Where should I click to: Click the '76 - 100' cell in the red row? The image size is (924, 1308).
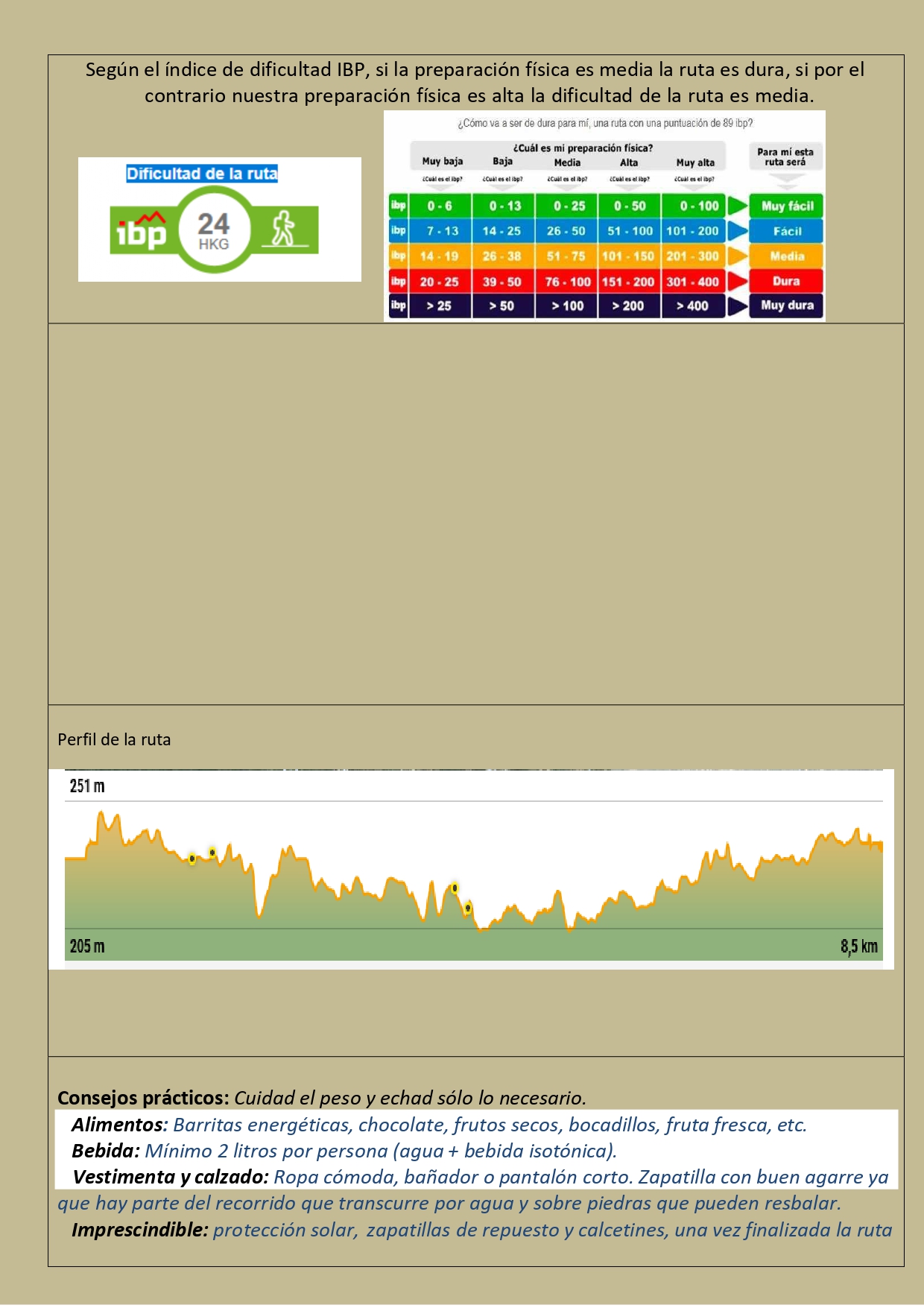567,282
